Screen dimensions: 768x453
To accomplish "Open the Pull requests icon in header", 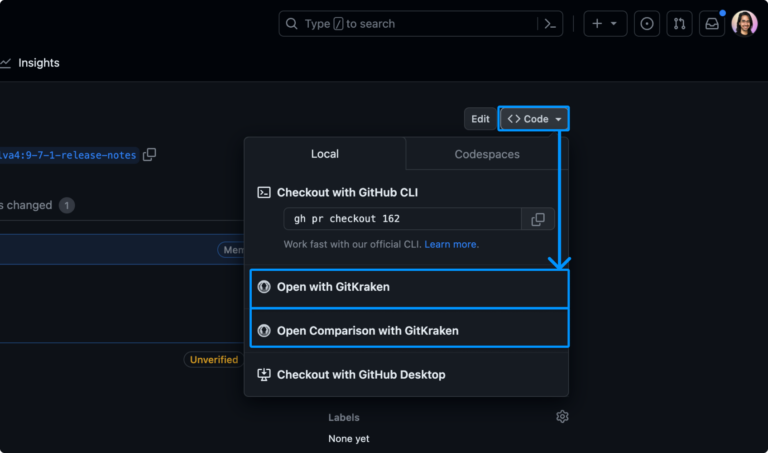I will [x=679, y=24].
